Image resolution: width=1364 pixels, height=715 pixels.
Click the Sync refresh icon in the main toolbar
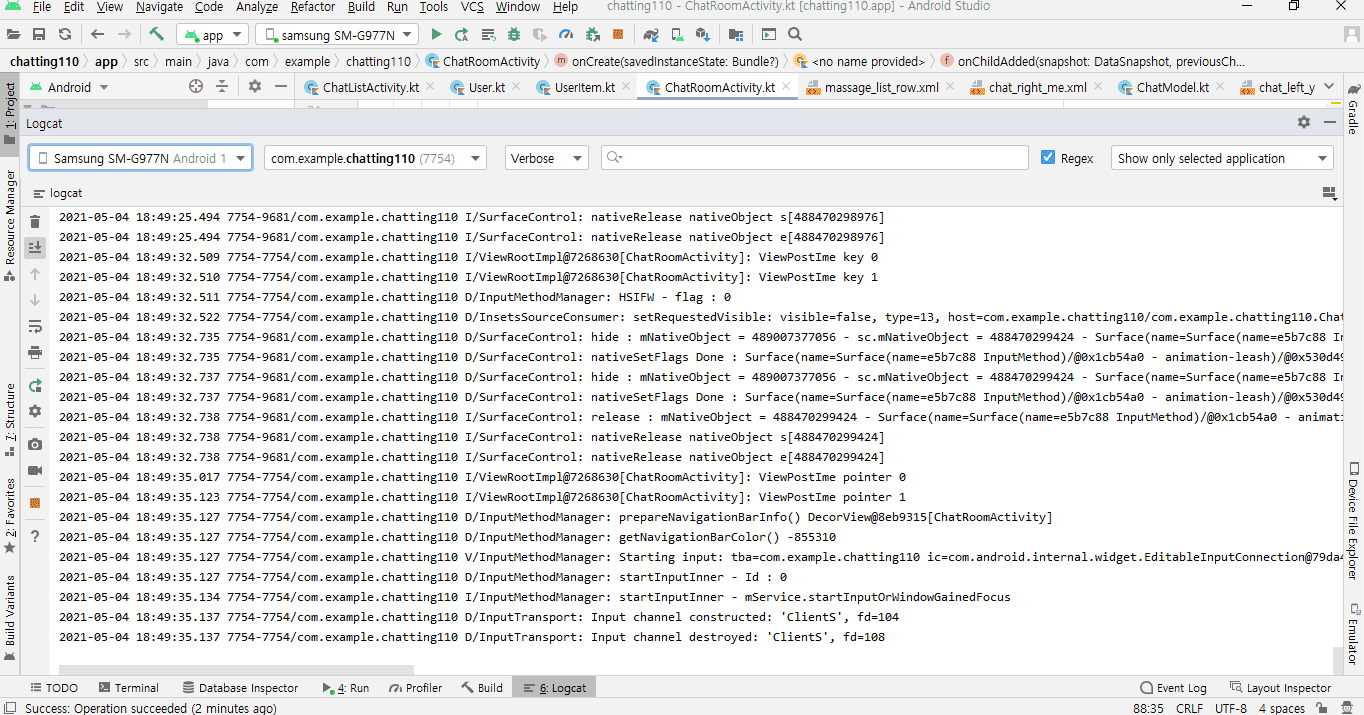[x=65, y=34]
